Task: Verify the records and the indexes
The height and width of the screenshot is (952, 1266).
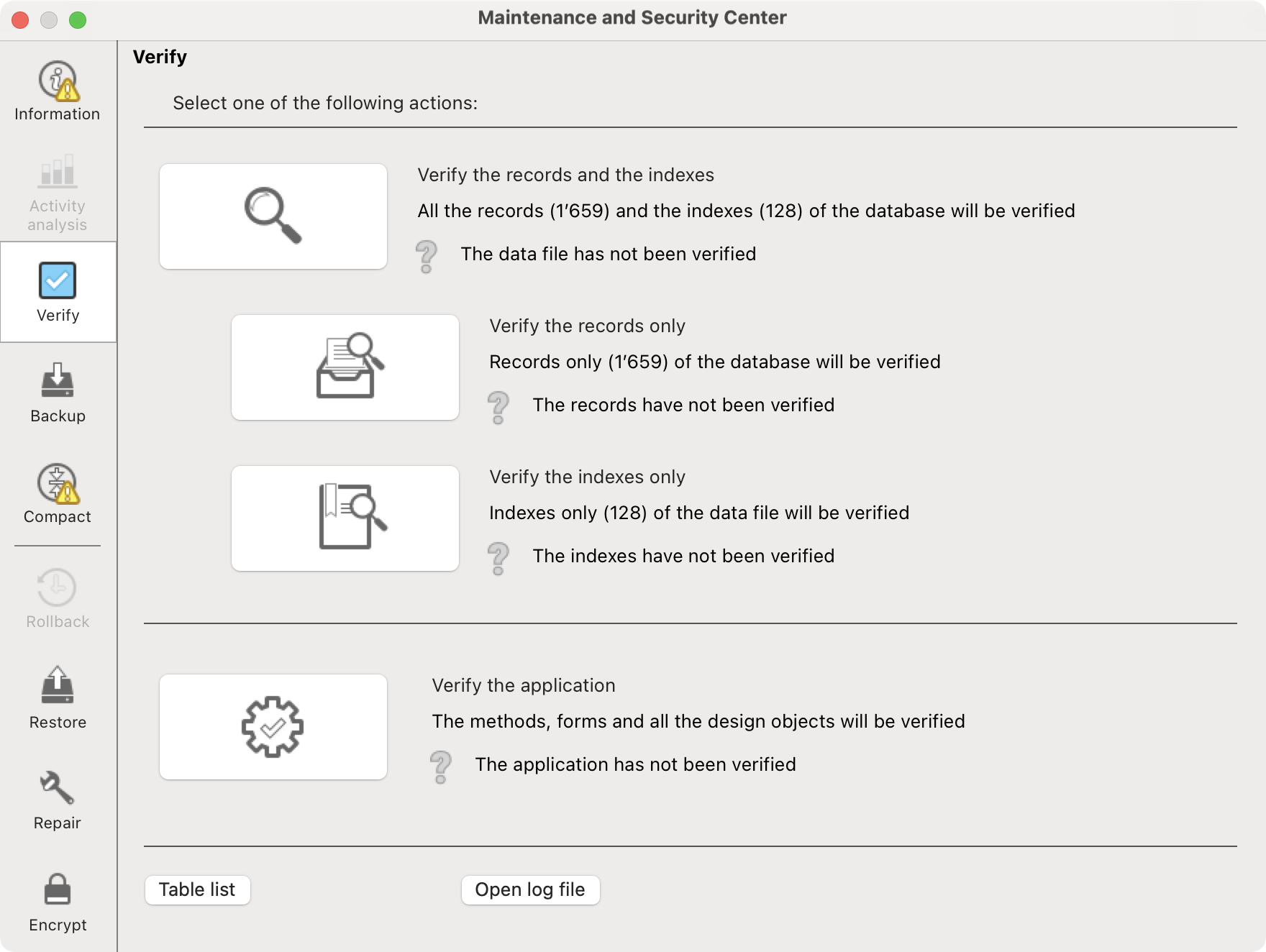Action: coord(273,216)
